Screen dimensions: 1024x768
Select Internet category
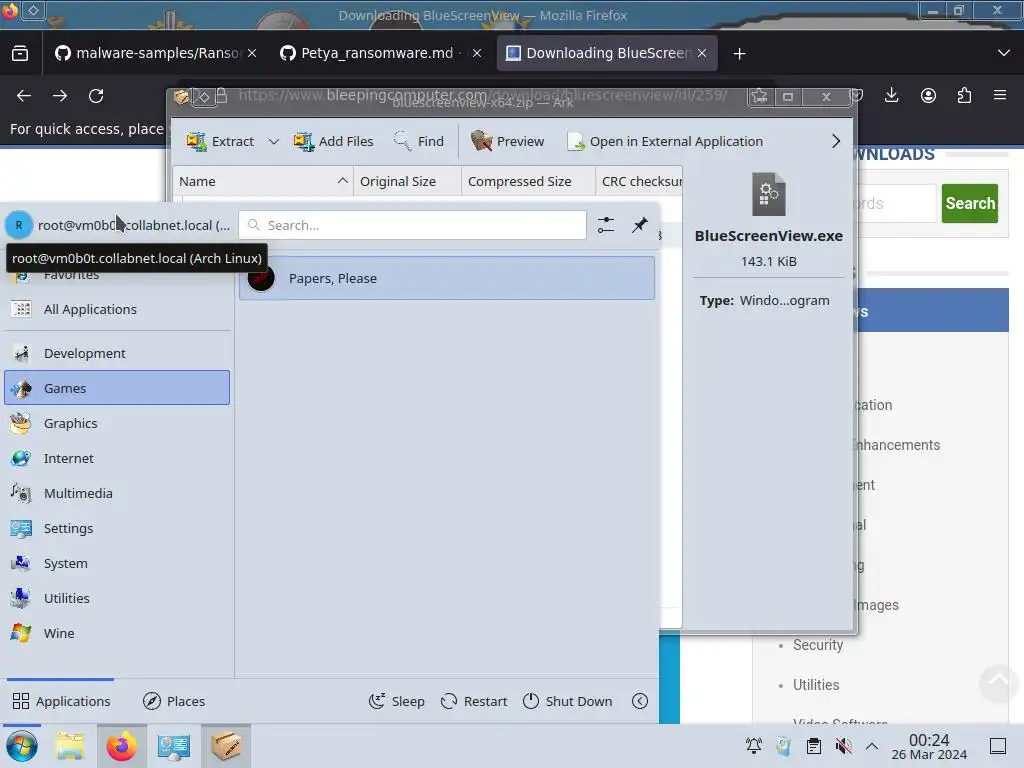(117, 458)
